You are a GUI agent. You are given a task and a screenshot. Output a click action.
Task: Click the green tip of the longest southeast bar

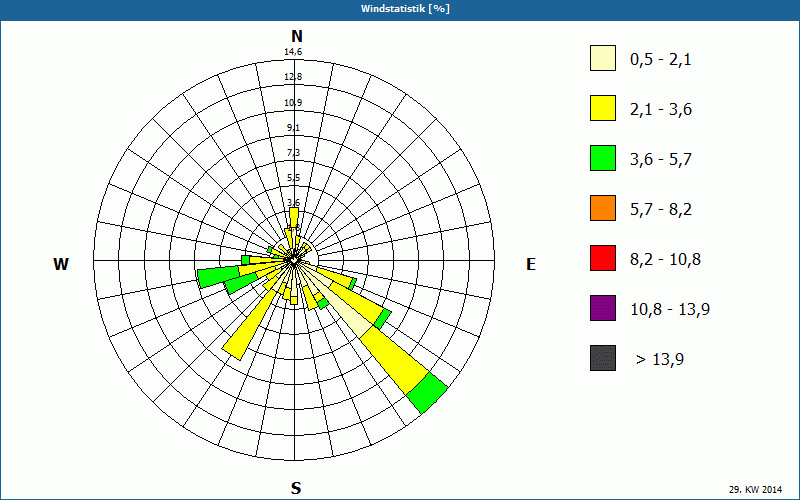point(427,393)
